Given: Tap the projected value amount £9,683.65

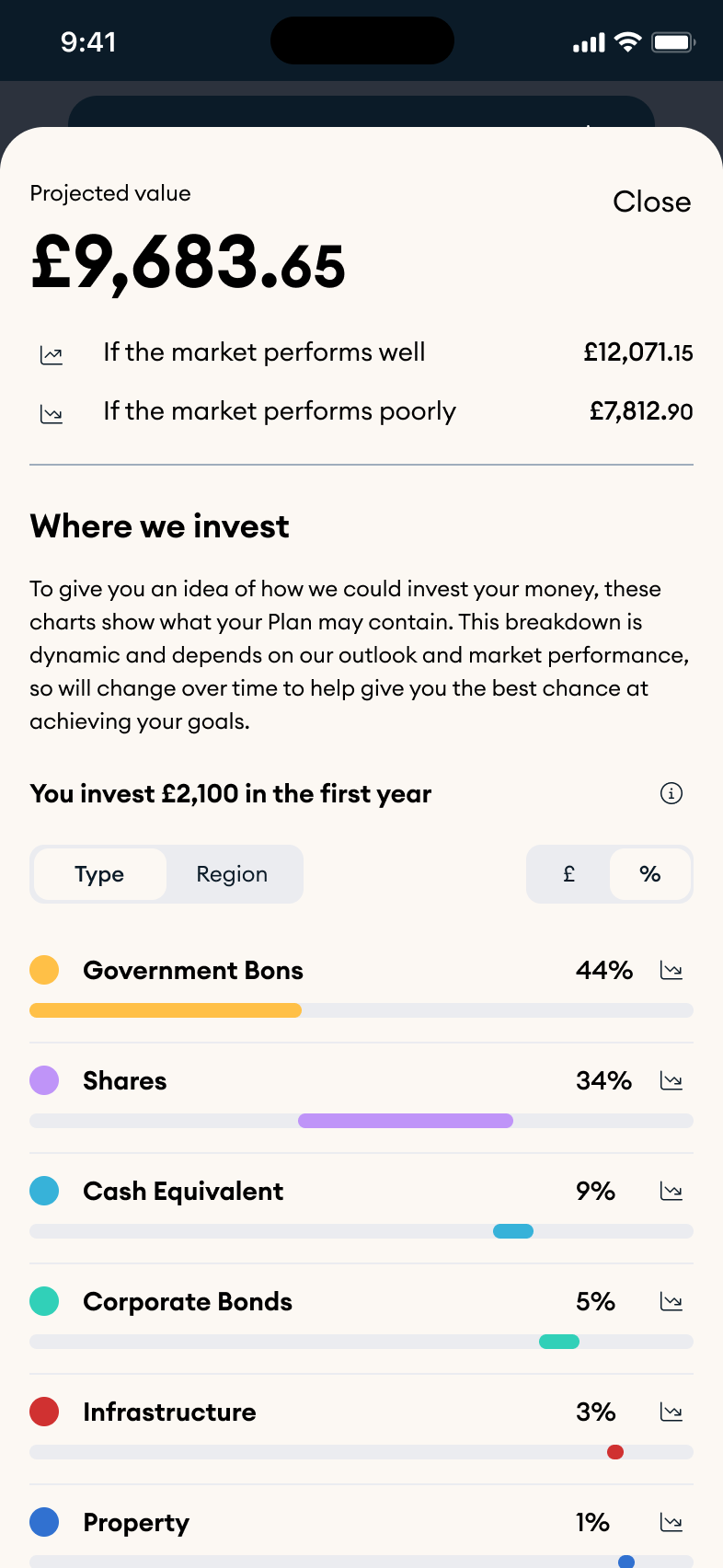Looking at the screenshot, I should pyautogui.click(x=188, y=264).
